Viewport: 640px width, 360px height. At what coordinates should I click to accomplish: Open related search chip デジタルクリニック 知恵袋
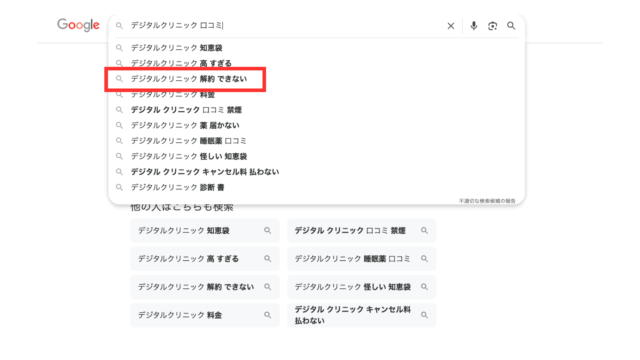205,231
